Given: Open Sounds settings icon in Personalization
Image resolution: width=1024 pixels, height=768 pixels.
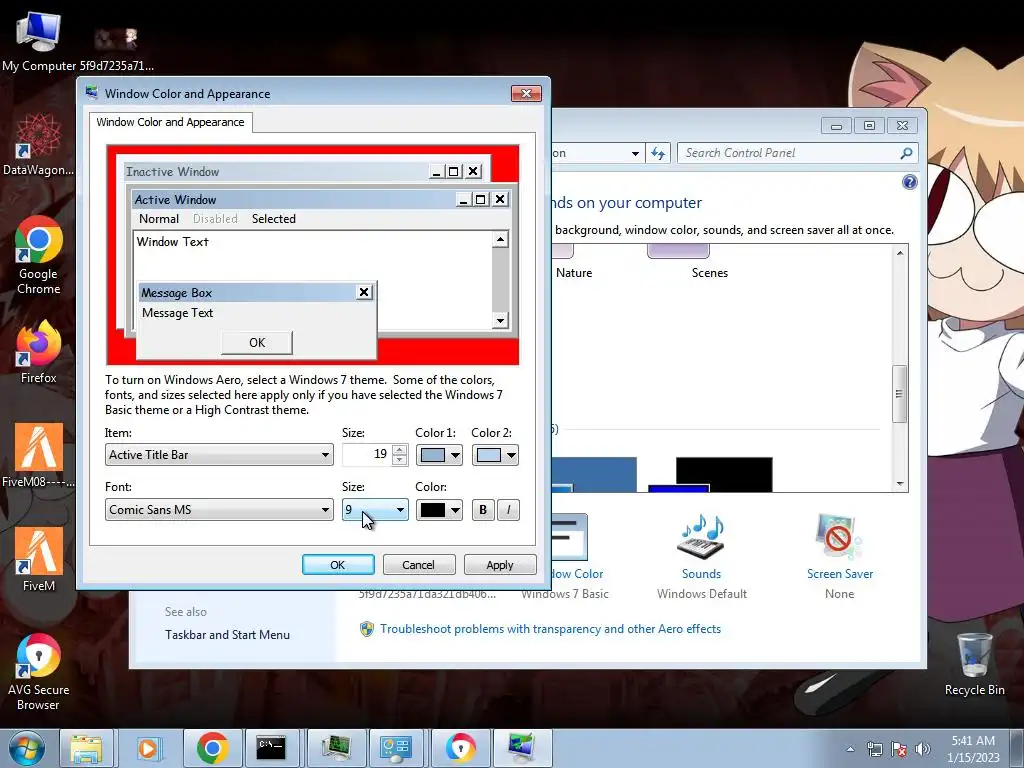Looking at the screenshot, I should click(701, 537).
